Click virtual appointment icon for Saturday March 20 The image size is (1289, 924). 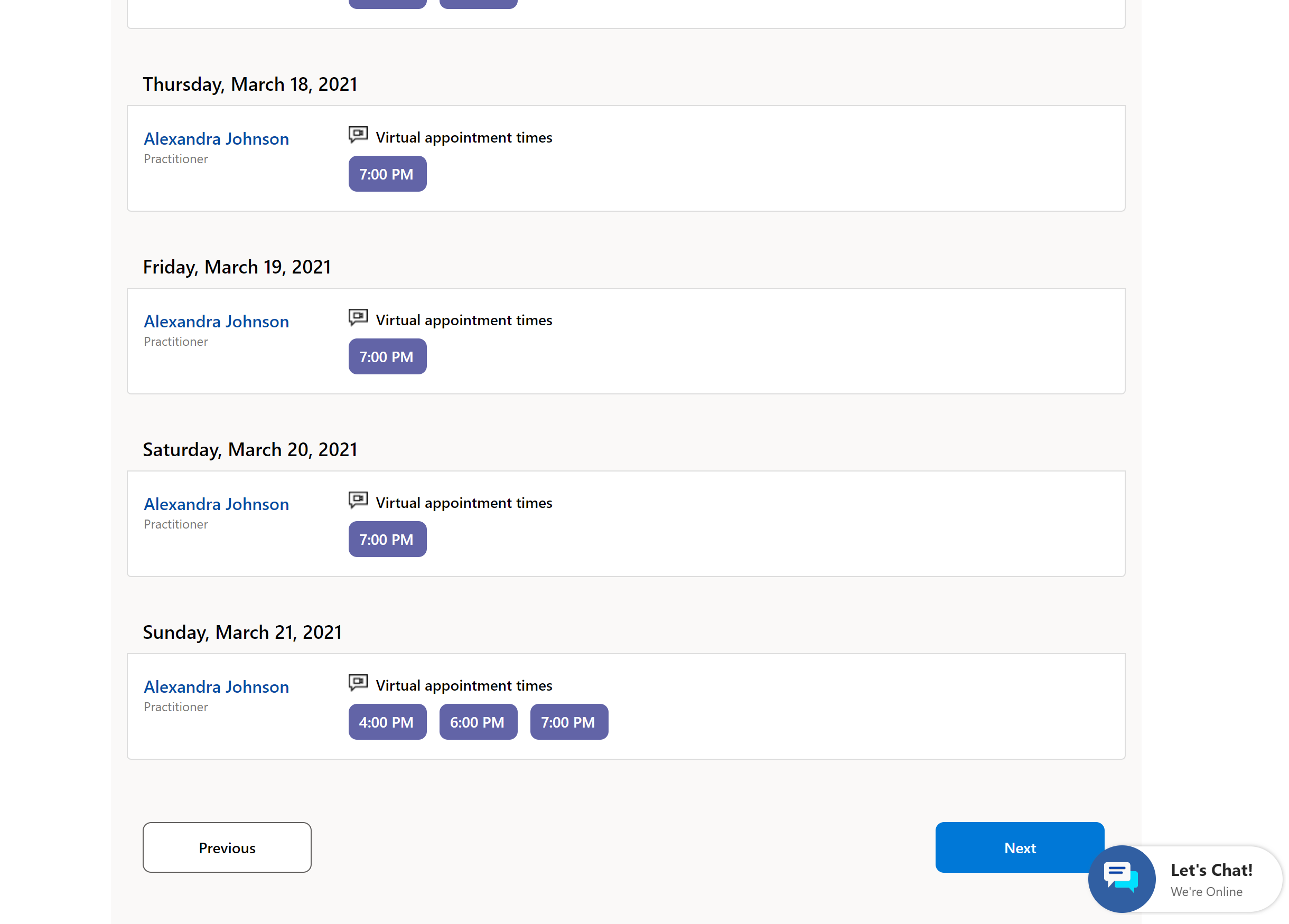tap(358, 501)
